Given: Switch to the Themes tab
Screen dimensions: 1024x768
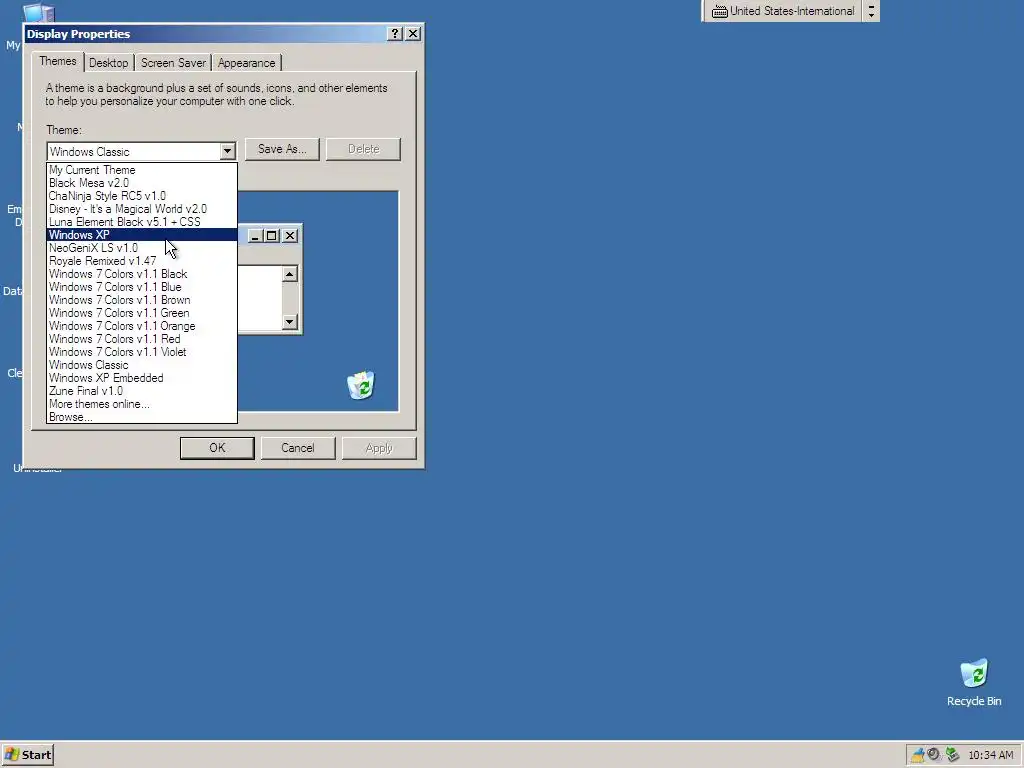Looking at the screenshot, I should tap(57, 61).
